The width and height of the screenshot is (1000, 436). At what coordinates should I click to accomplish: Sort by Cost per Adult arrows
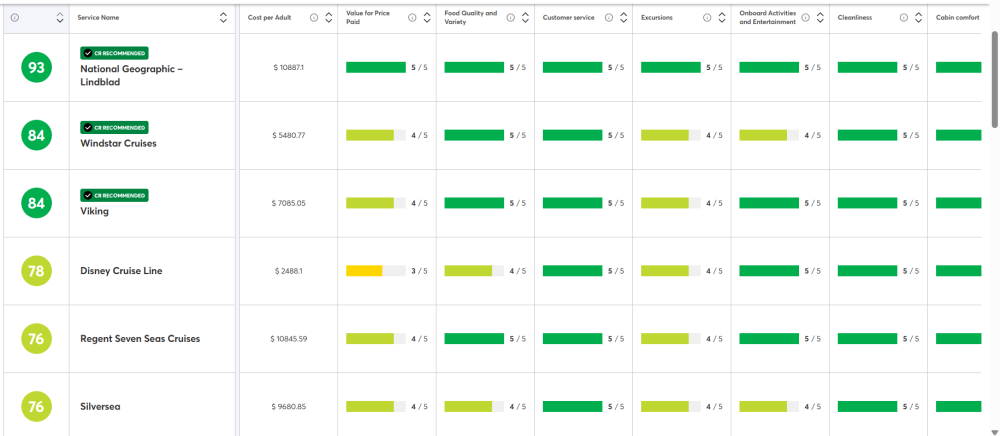[x=328, y=18]
